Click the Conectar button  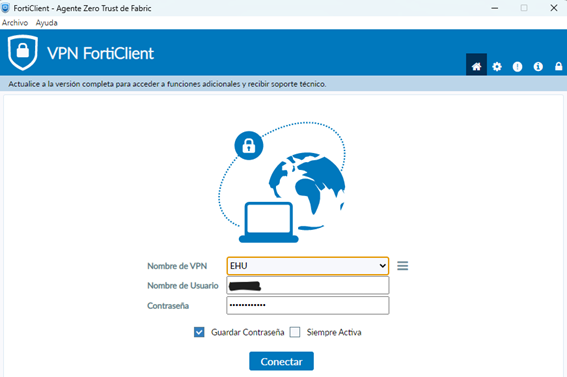tap(281, 361)
